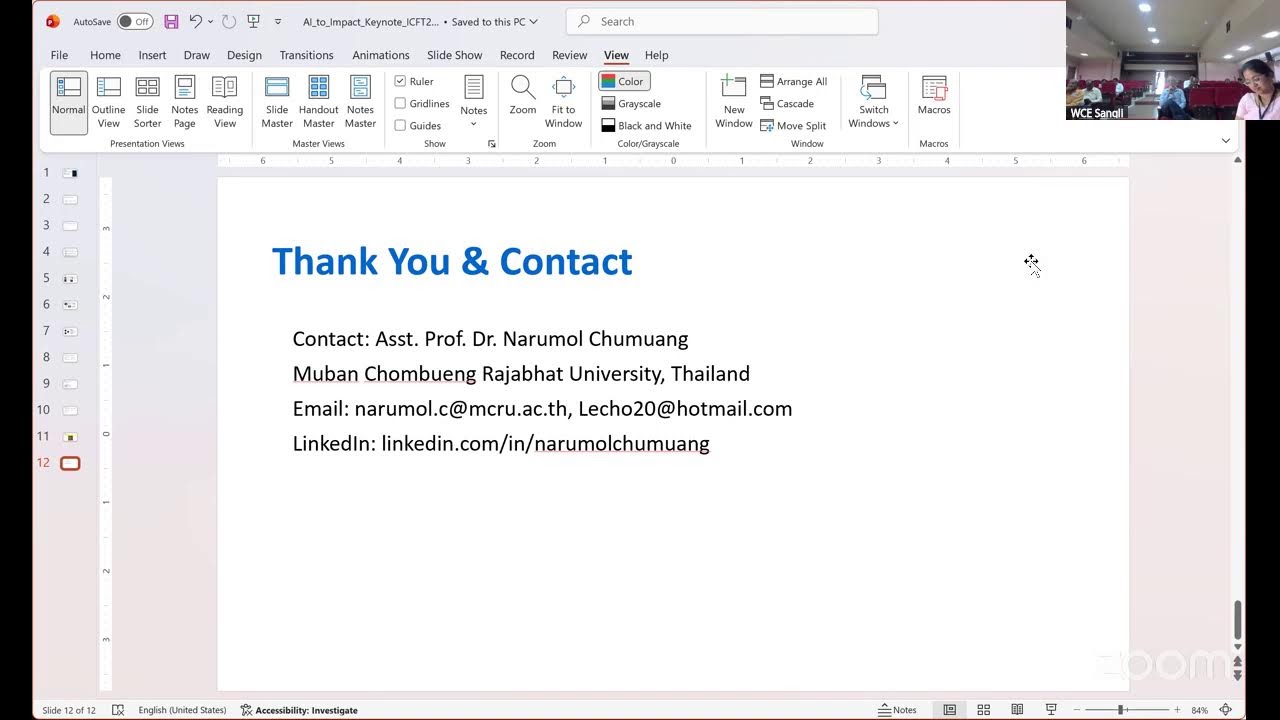Open the Help tab
Viewport: 1280px width, 720px height.
click(656, 55)
